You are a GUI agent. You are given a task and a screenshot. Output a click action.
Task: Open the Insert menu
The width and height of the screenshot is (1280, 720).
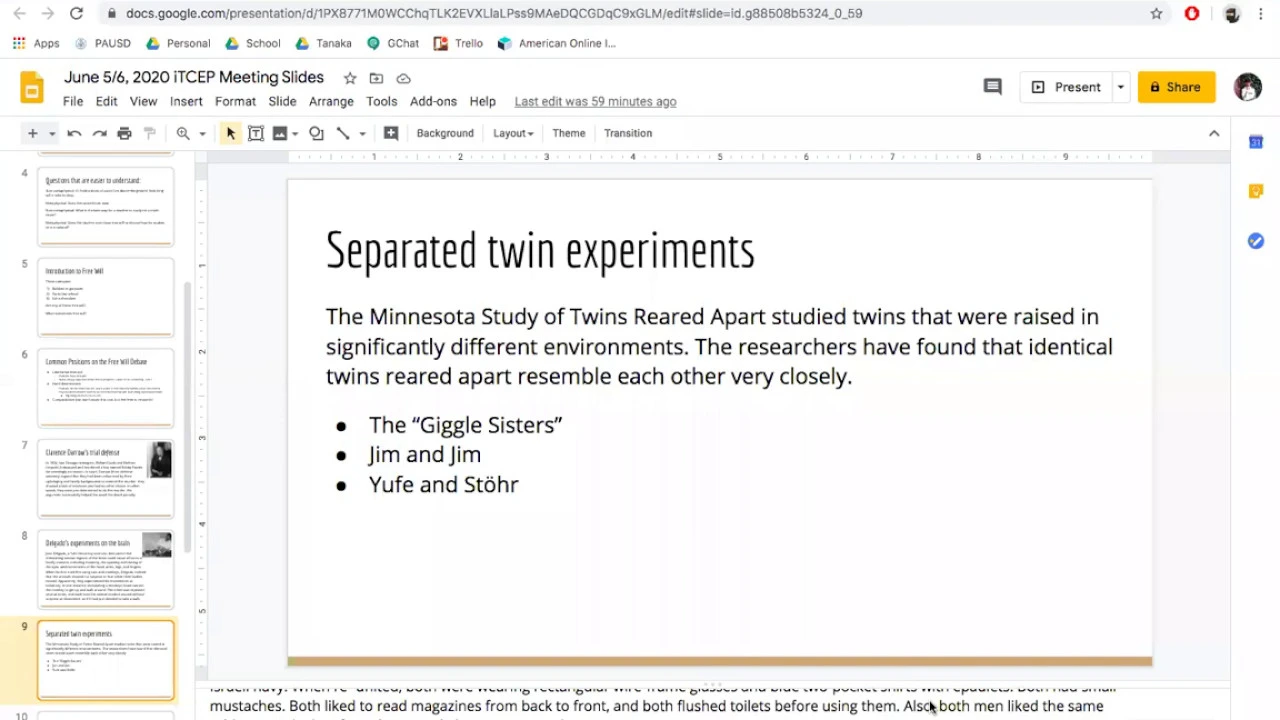186,101
